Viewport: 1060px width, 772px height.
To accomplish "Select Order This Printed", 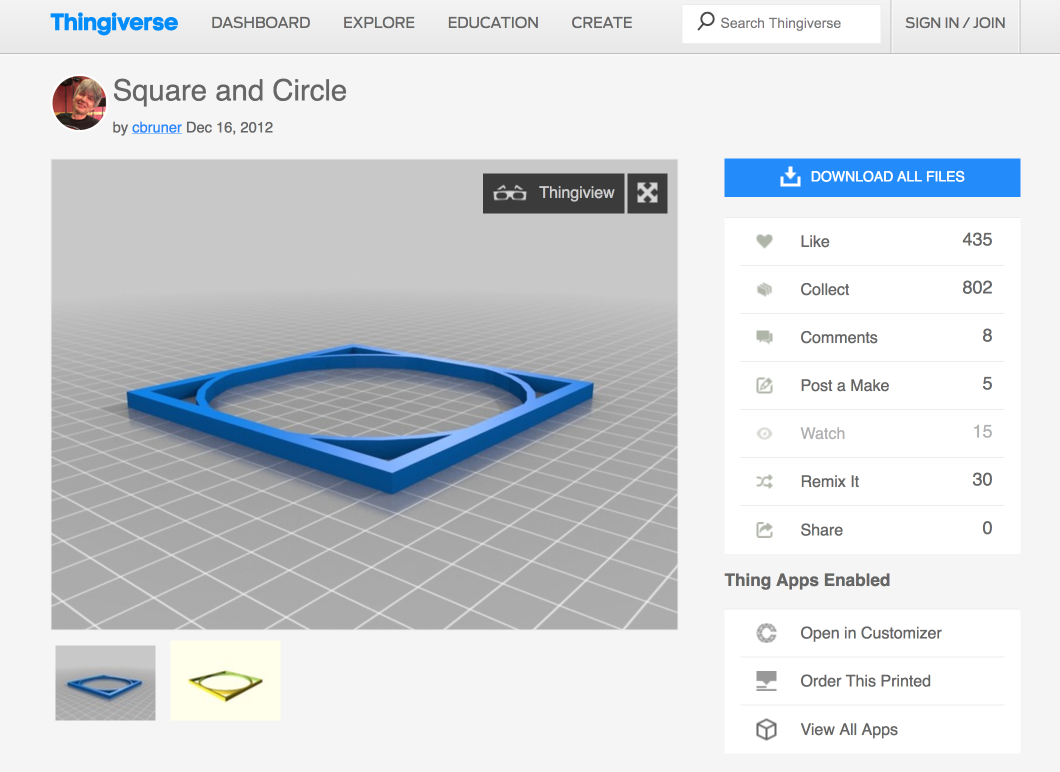I will [865, 681].
